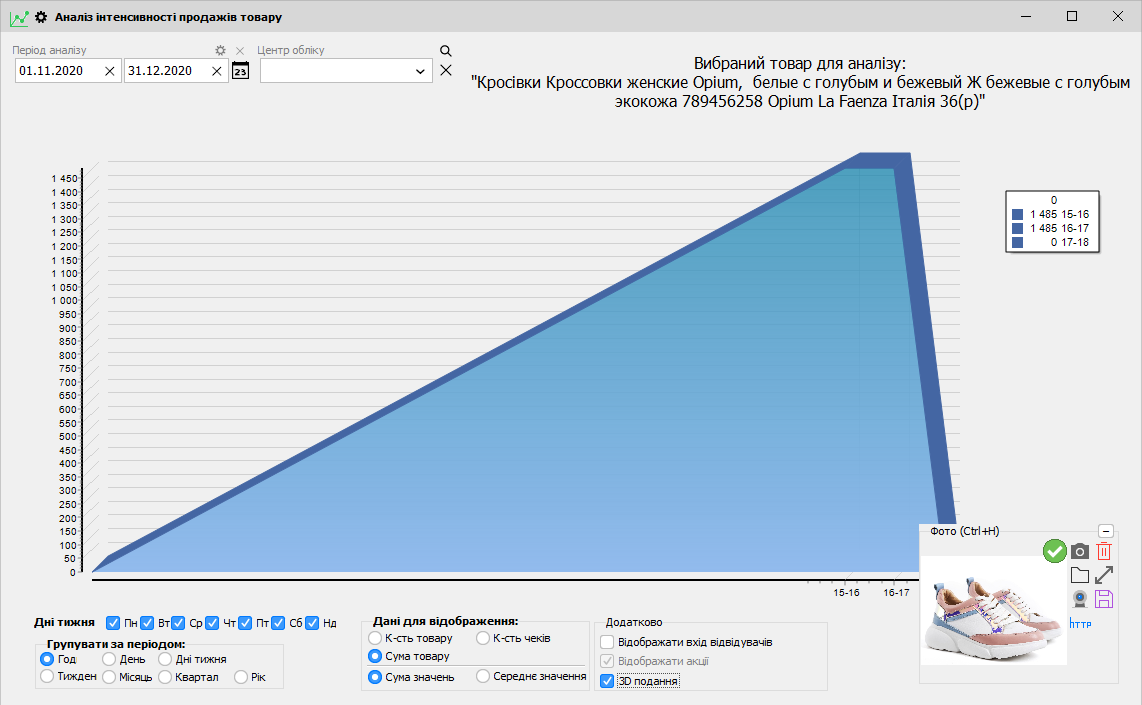Click the http link in photo panel
1142x705 pixels.
tap(1080, 623)
